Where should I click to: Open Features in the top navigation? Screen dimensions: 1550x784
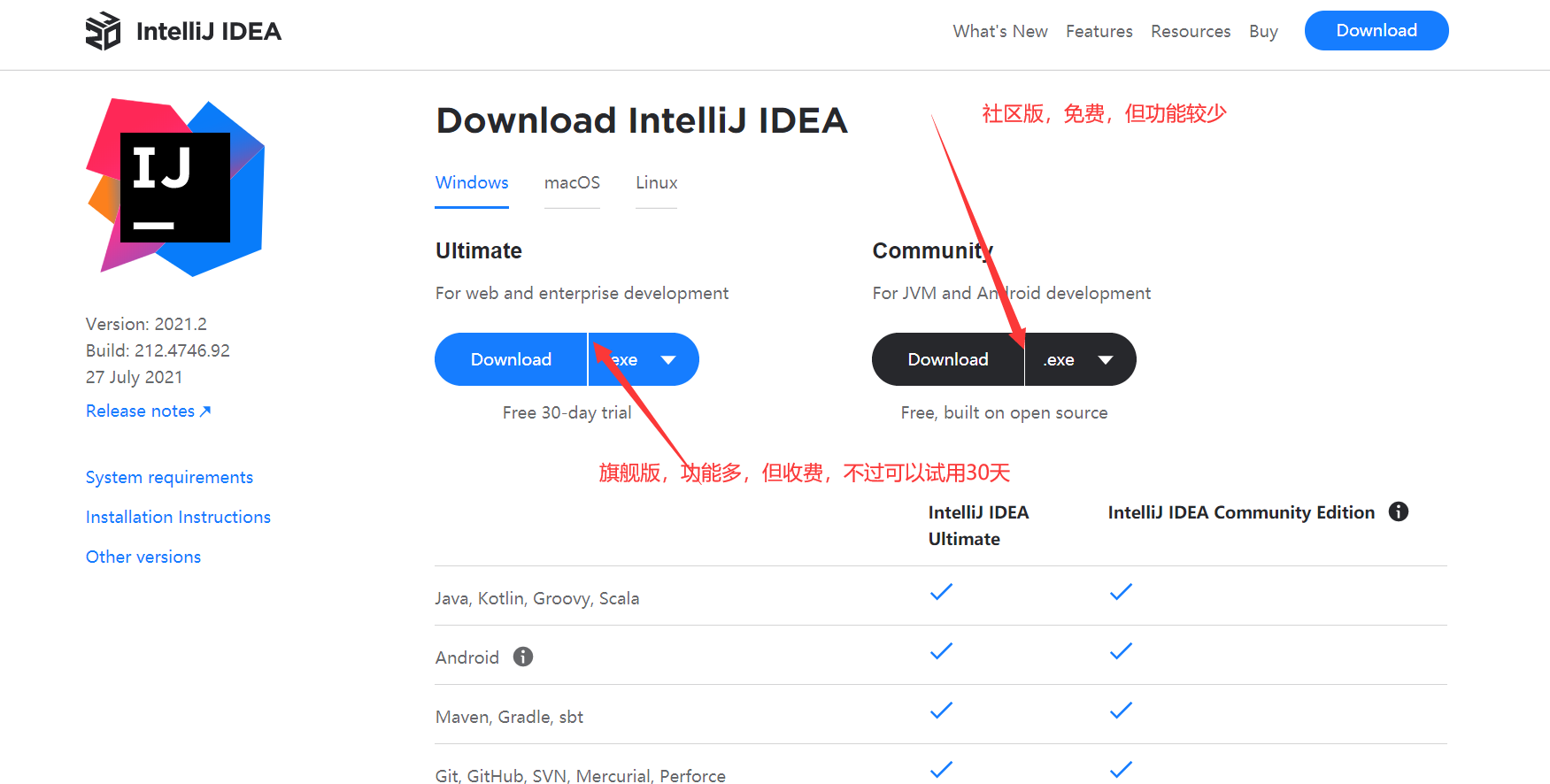click(1099, 31)
